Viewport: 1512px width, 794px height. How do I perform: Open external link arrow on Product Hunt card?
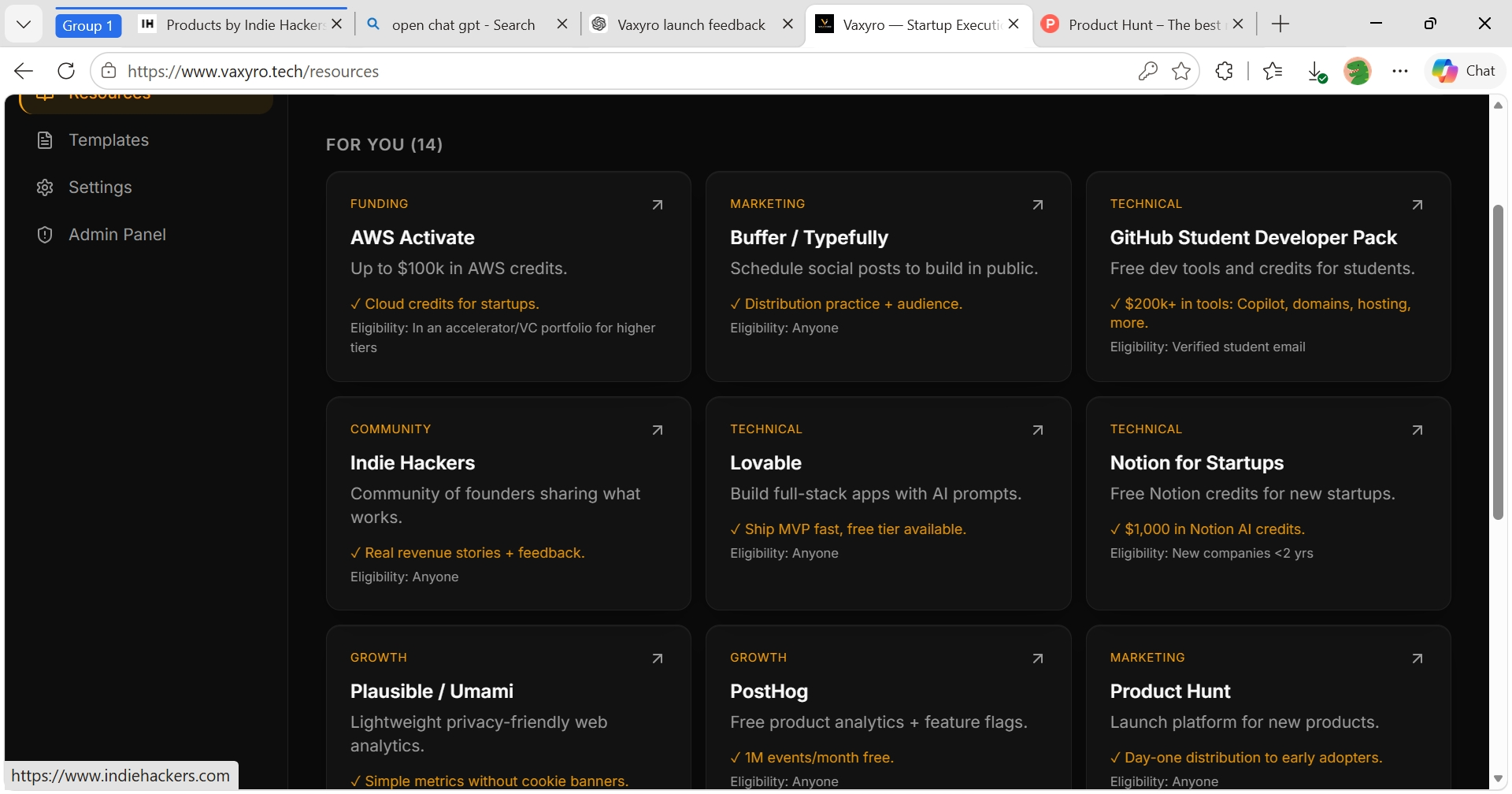[x=1417, y=659]
